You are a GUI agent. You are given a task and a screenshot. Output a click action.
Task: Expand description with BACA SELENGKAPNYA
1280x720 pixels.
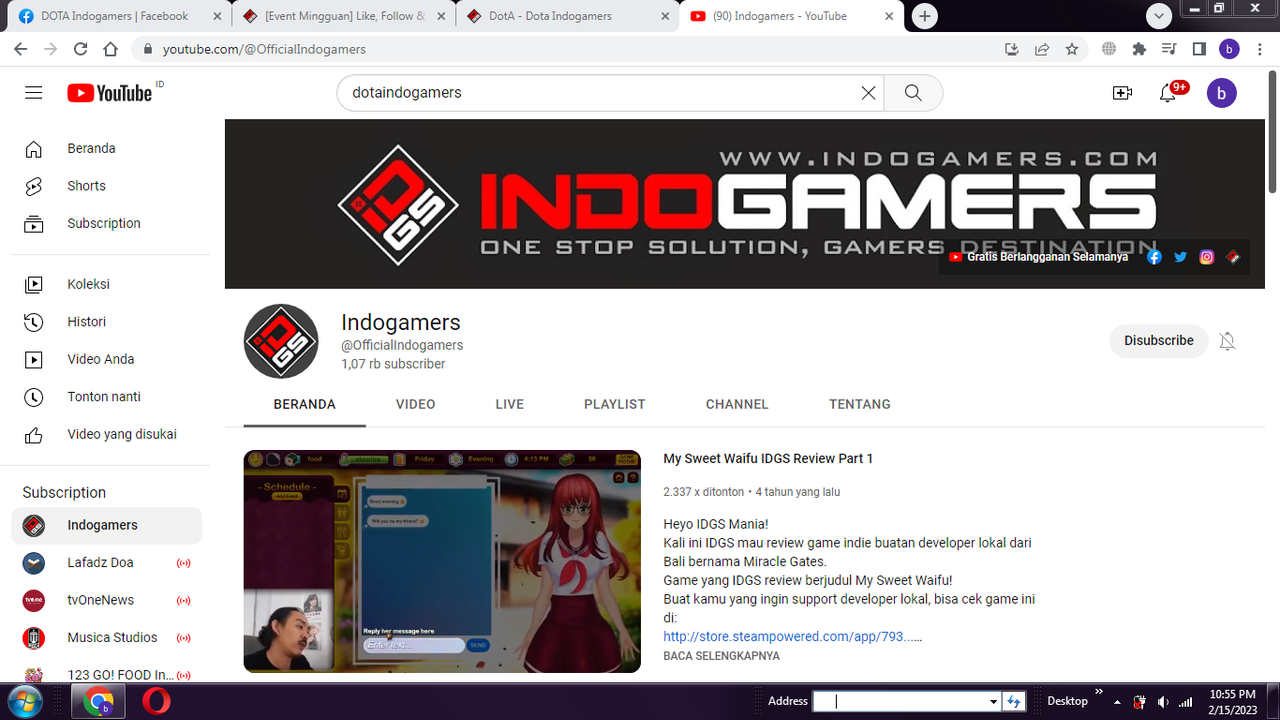[721, 656]
